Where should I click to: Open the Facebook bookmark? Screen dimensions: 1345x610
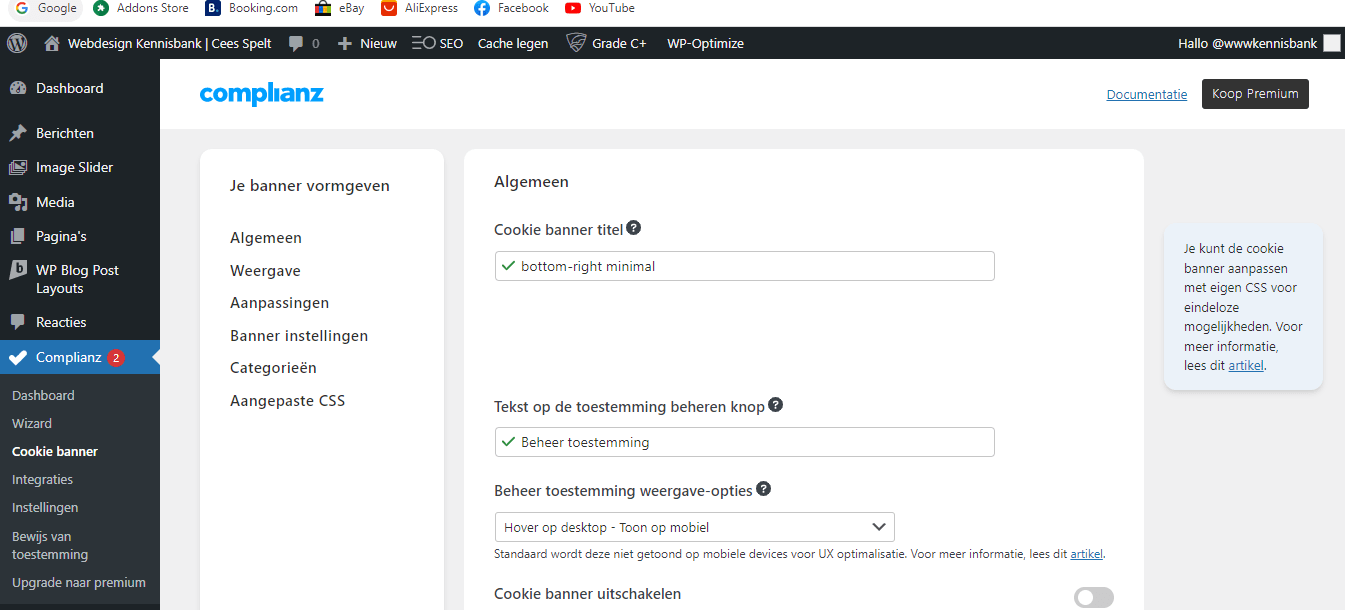(511, 8)
